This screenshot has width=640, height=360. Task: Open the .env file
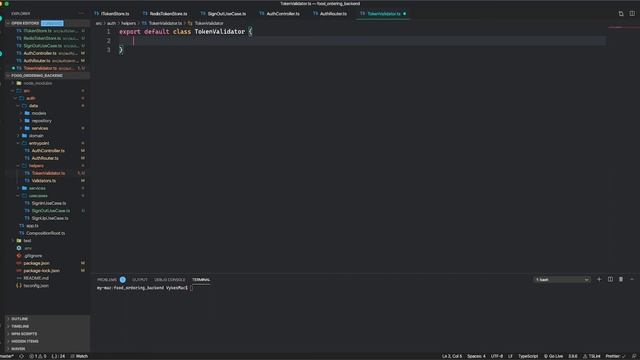coord(27,248)
